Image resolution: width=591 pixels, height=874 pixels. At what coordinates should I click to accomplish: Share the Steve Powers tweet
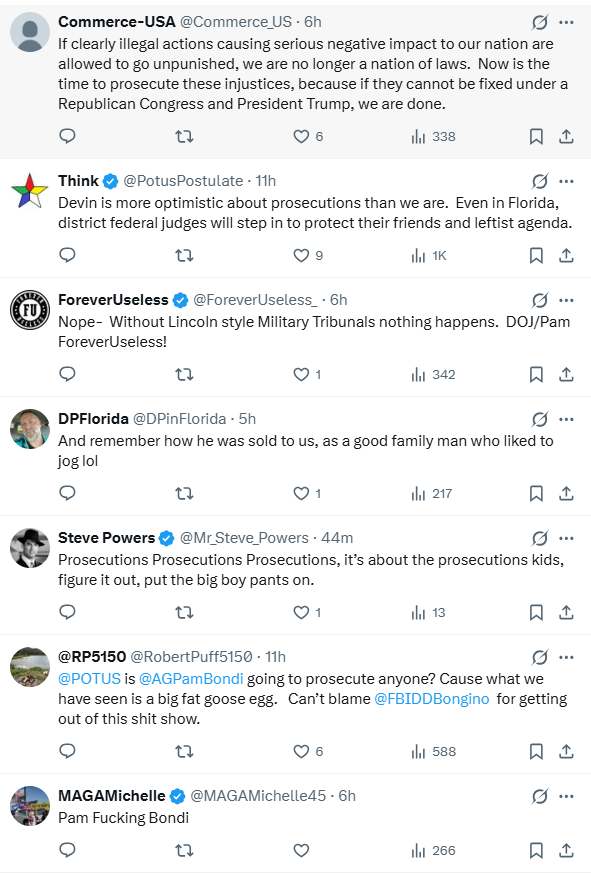click(x=566, y=612)
